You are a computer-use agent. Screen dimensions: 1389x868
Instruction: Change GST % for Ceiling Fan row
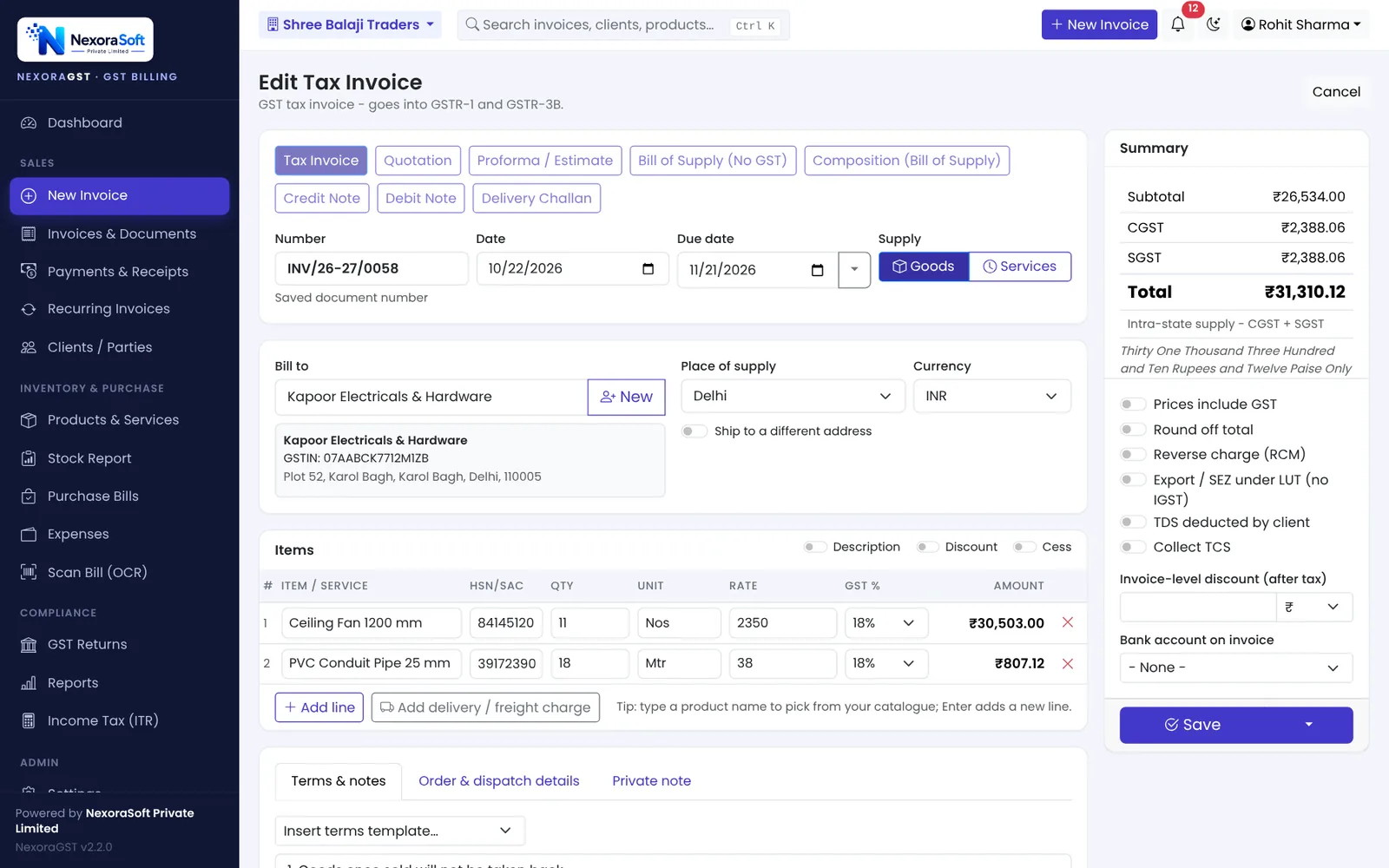886,623
